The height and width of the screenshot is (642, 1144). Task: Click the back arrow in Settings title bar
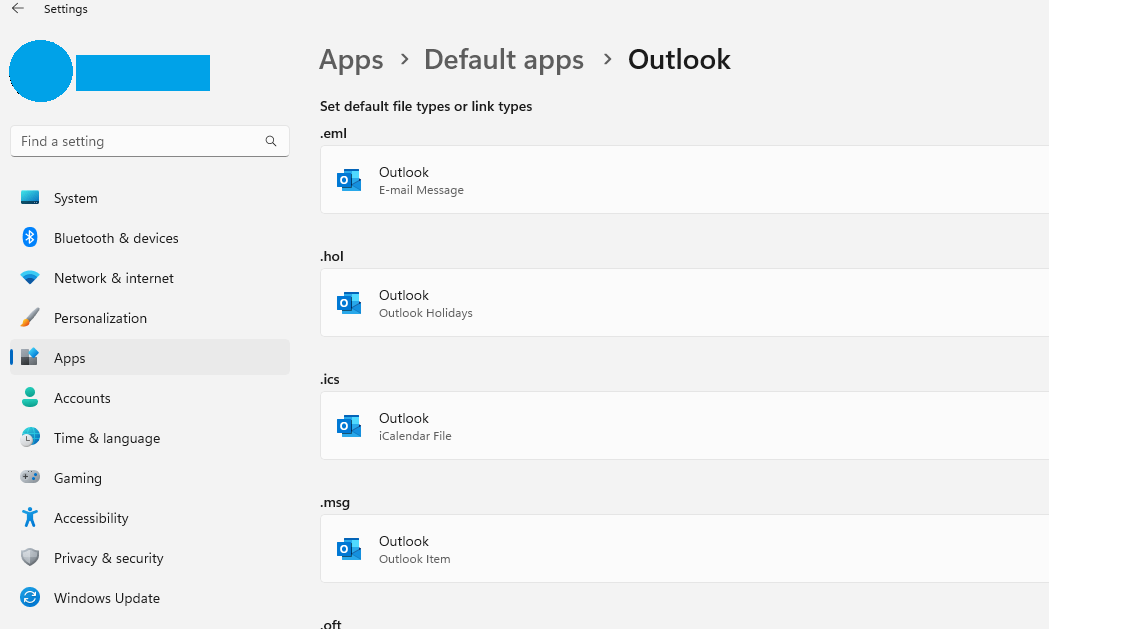[x=18, y=9]
